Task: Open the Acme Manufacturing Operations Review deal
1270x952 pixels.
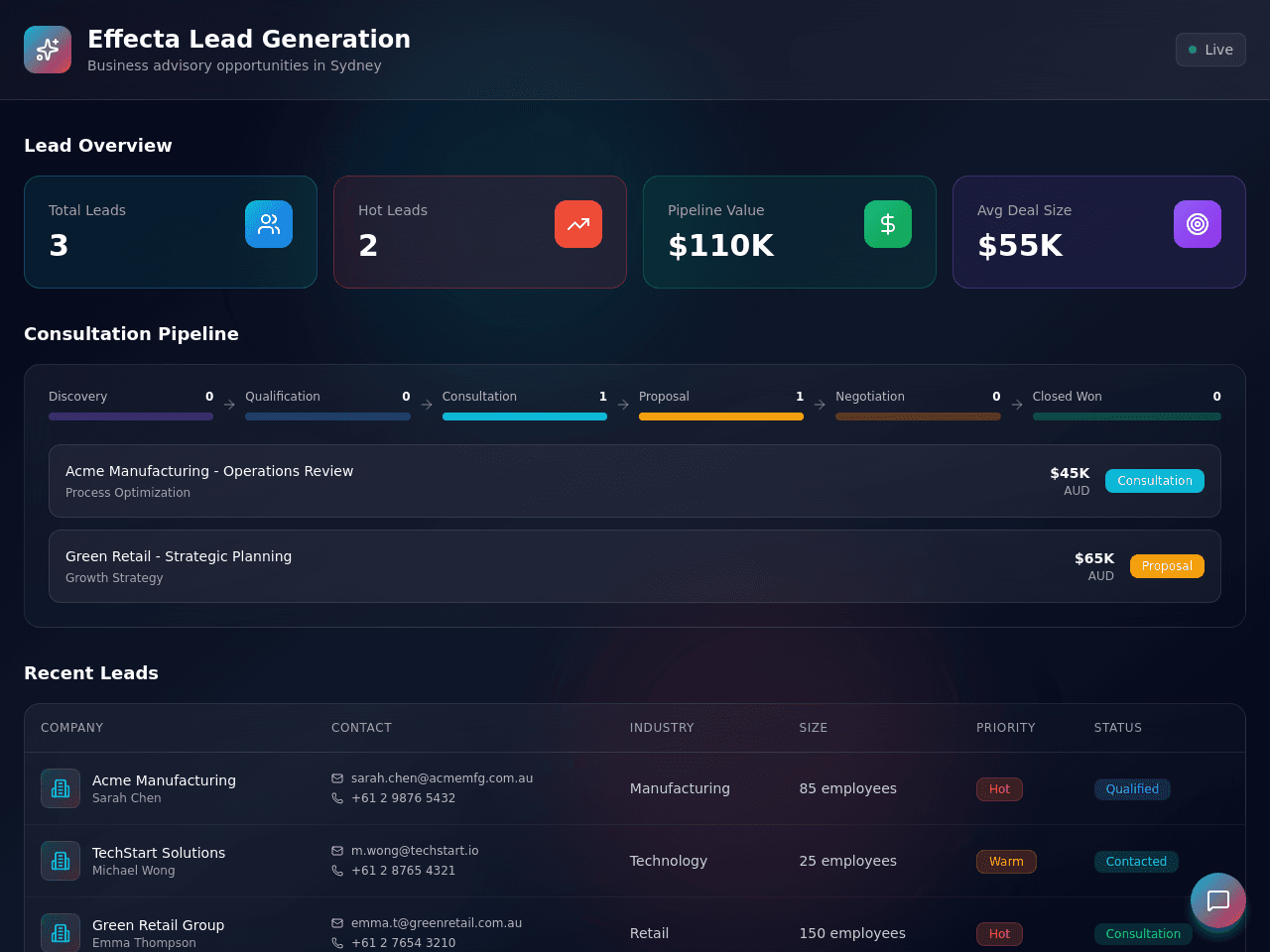Action: click(x=635, y=481)
